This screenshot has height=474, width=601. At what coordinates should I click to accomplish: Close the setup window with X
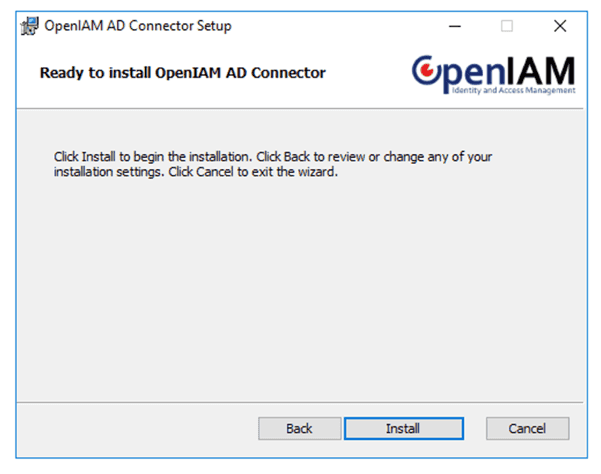[559, 26]
